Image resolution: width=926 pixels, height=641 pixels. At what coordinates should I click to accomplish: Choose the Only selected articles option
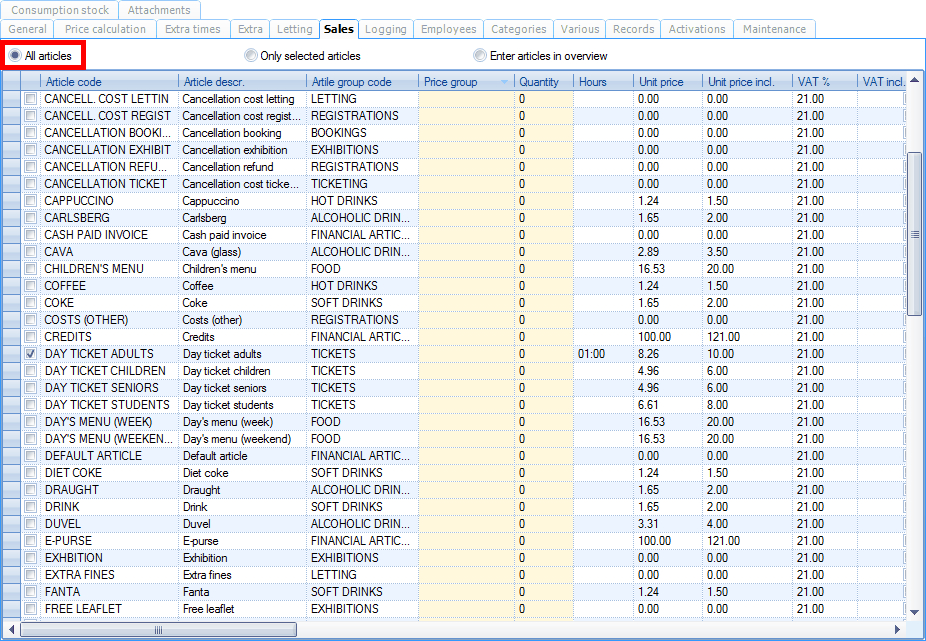pyautogui.click(x=252, y=56)
